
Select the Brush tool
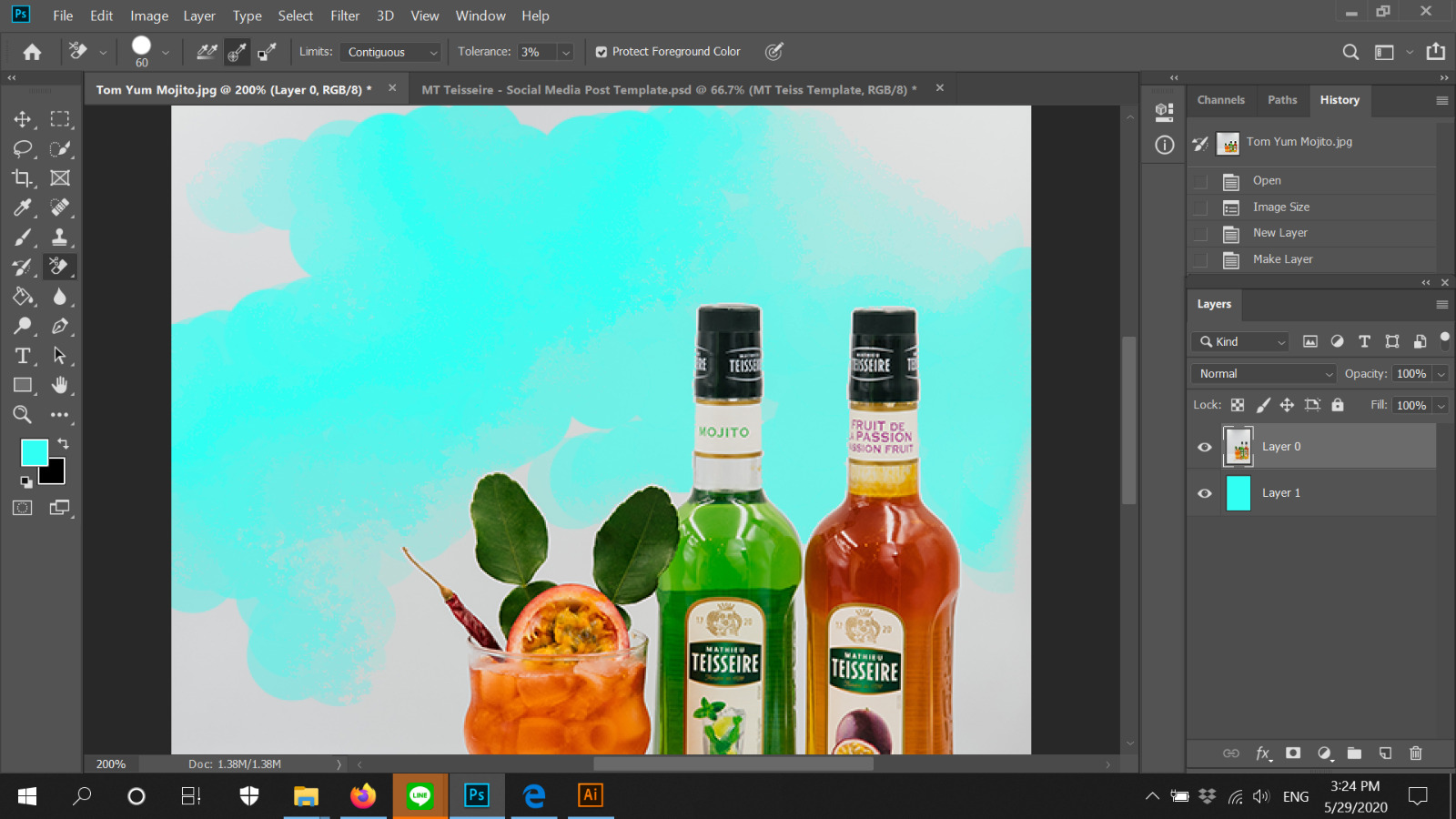click(x=23, y=238)
